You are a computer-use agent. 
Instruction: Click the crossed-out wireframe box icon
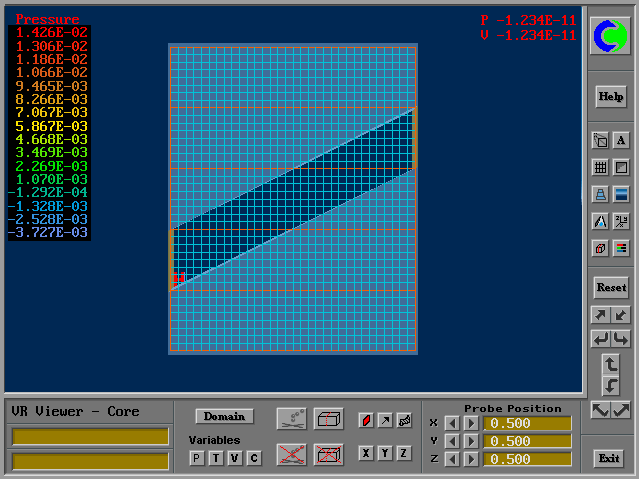[329, 454]
